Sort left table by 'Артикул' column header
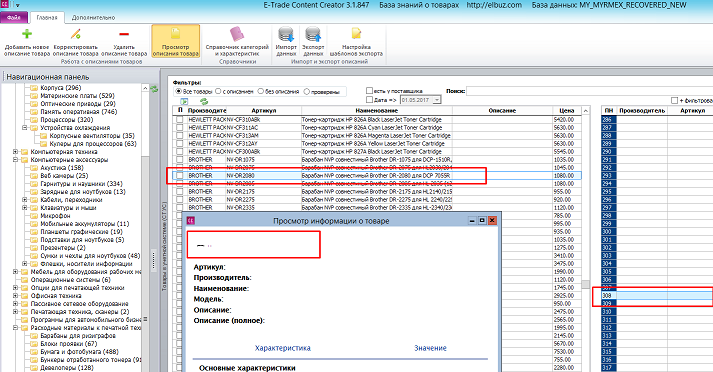Image resolution: width=713 pixels, height=372 pixels. pyautogui.click(x=263, y=111)
